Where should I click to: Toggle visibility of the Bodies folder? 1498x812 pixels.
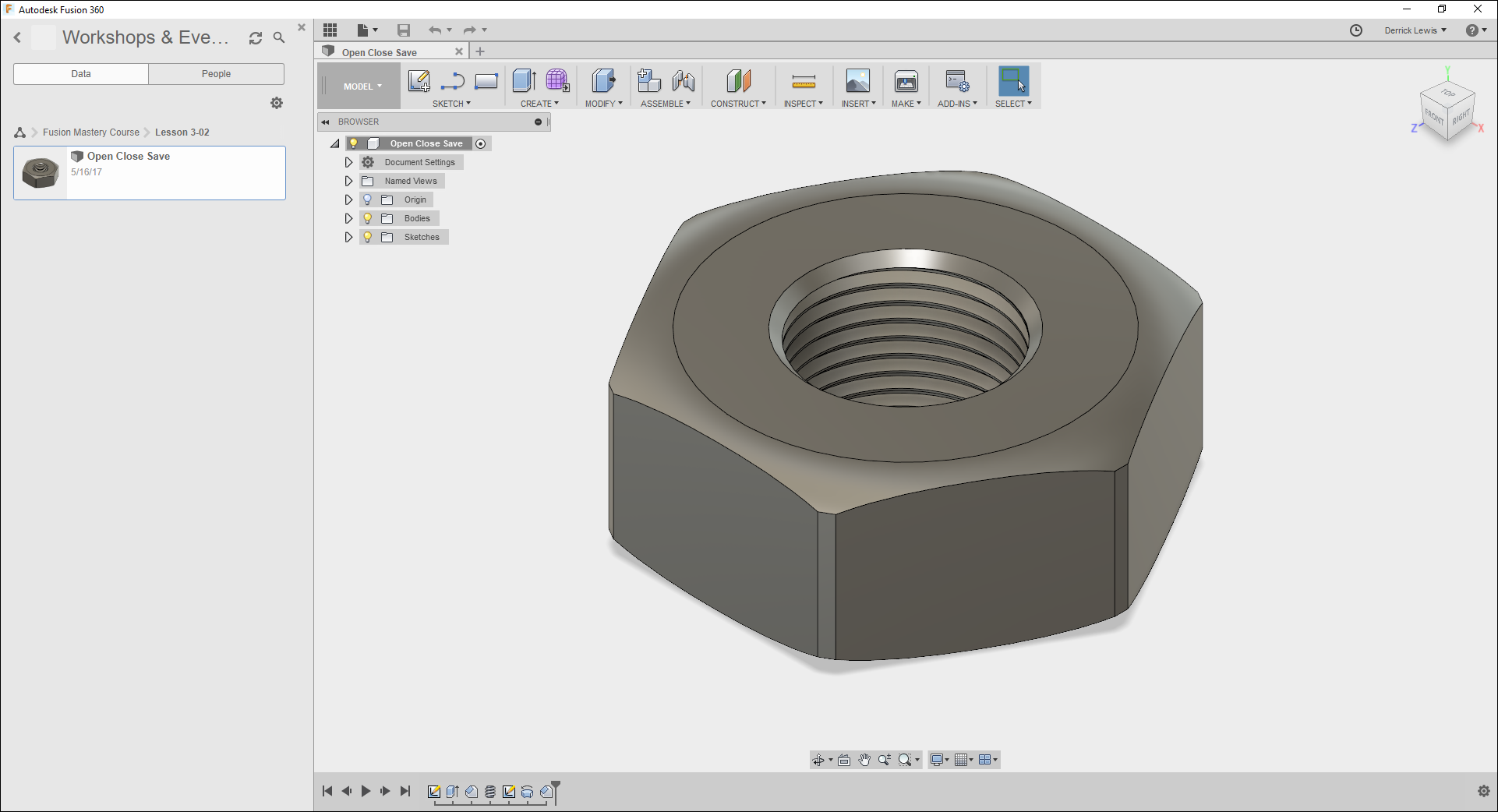click(x=368, y=219)
